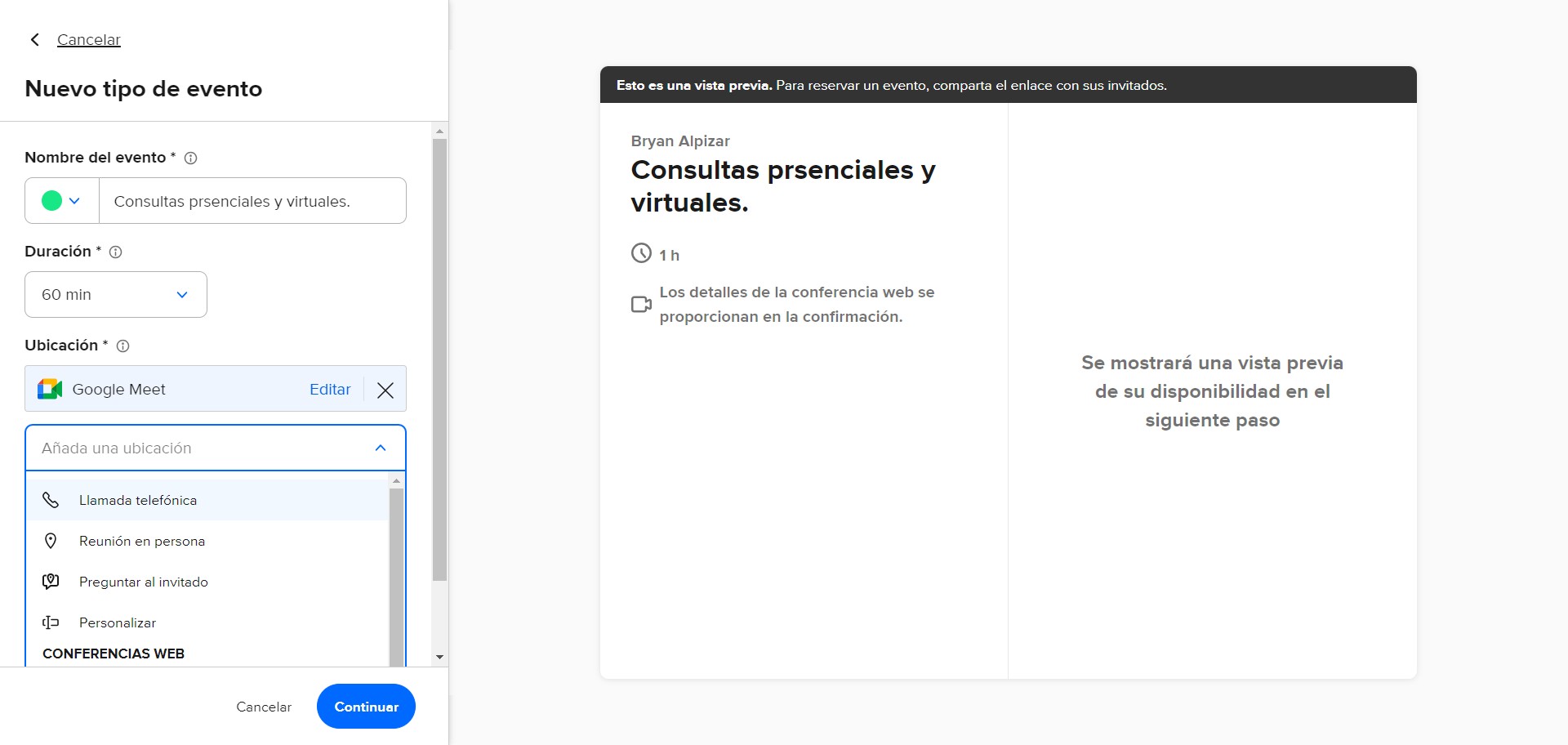Viewport: 1568px width, 745px height.
Task: Click the Google Meet logo in the location card
Action: click(49, 389)
